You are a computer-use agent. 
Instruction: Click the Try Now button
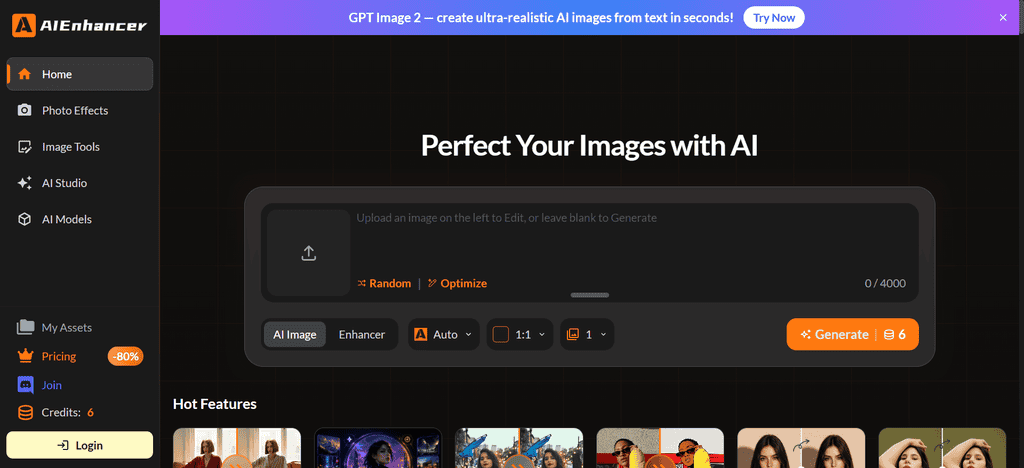click(774, 18)
